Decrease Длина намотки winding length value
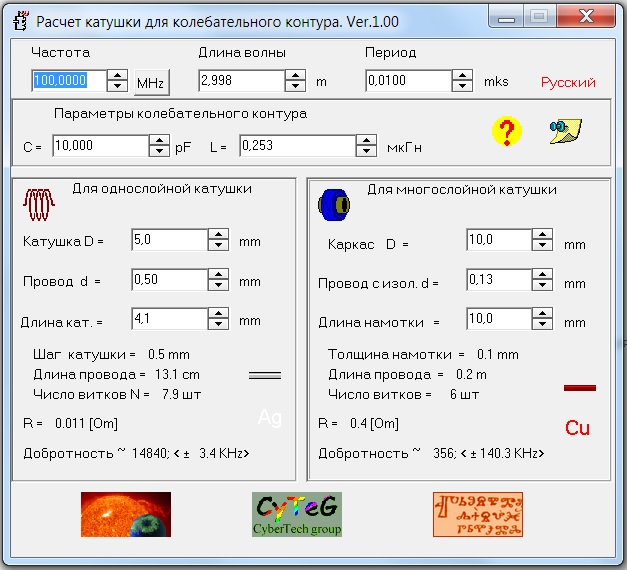This screenshot has height=570, width=627. pyautogui.click(x=542, y=327)
